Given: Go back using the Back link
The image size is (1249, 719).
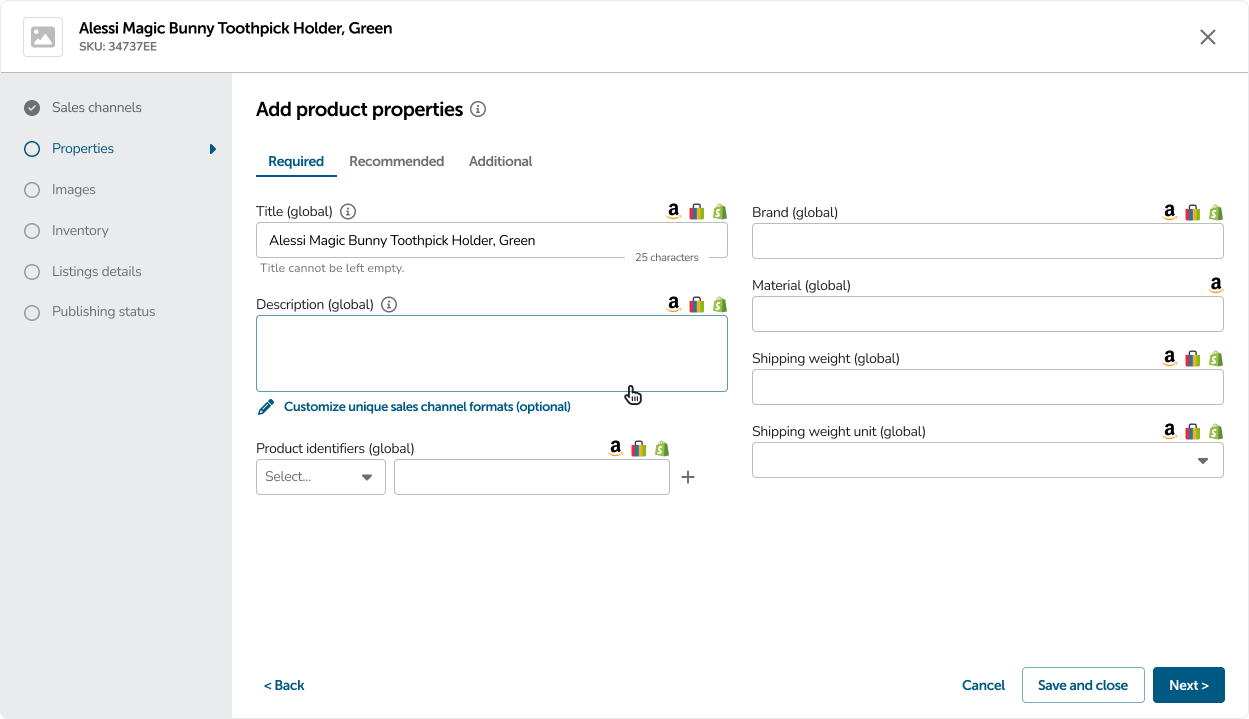Looking at the screenshot, I should 284,685.
